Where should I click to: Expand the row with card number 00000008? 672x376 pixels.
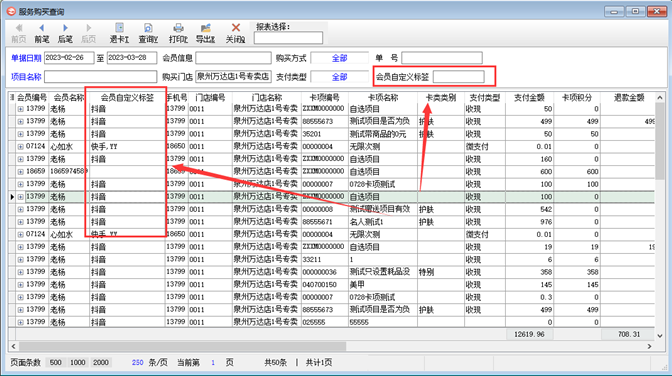click(21, 209)
